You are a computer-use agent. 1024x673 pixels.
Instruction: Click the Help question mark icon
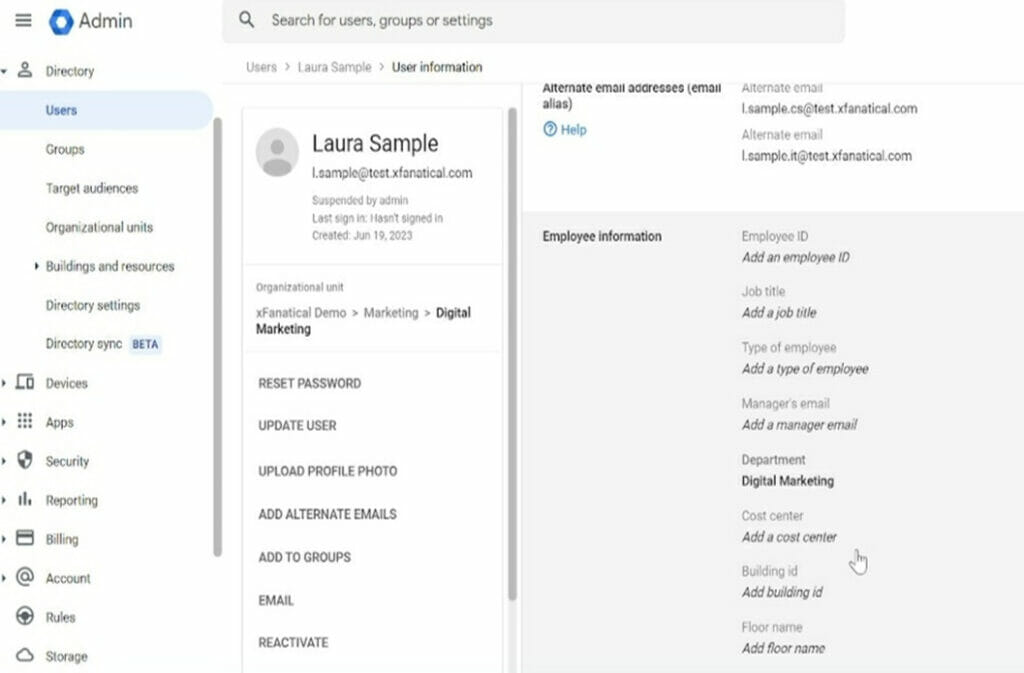click(x=550, y=129)
